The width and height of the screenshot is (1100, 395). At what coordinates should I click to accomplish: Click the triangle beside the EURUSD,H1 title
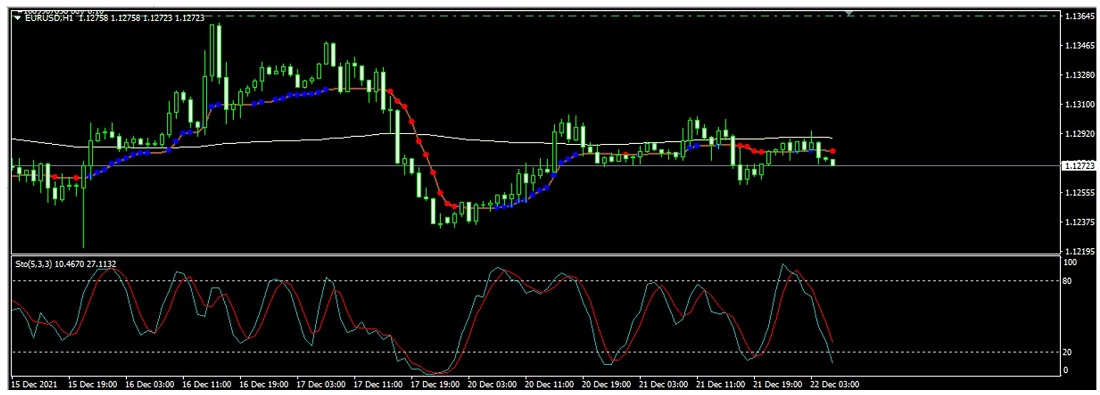[x=17, y=18]
